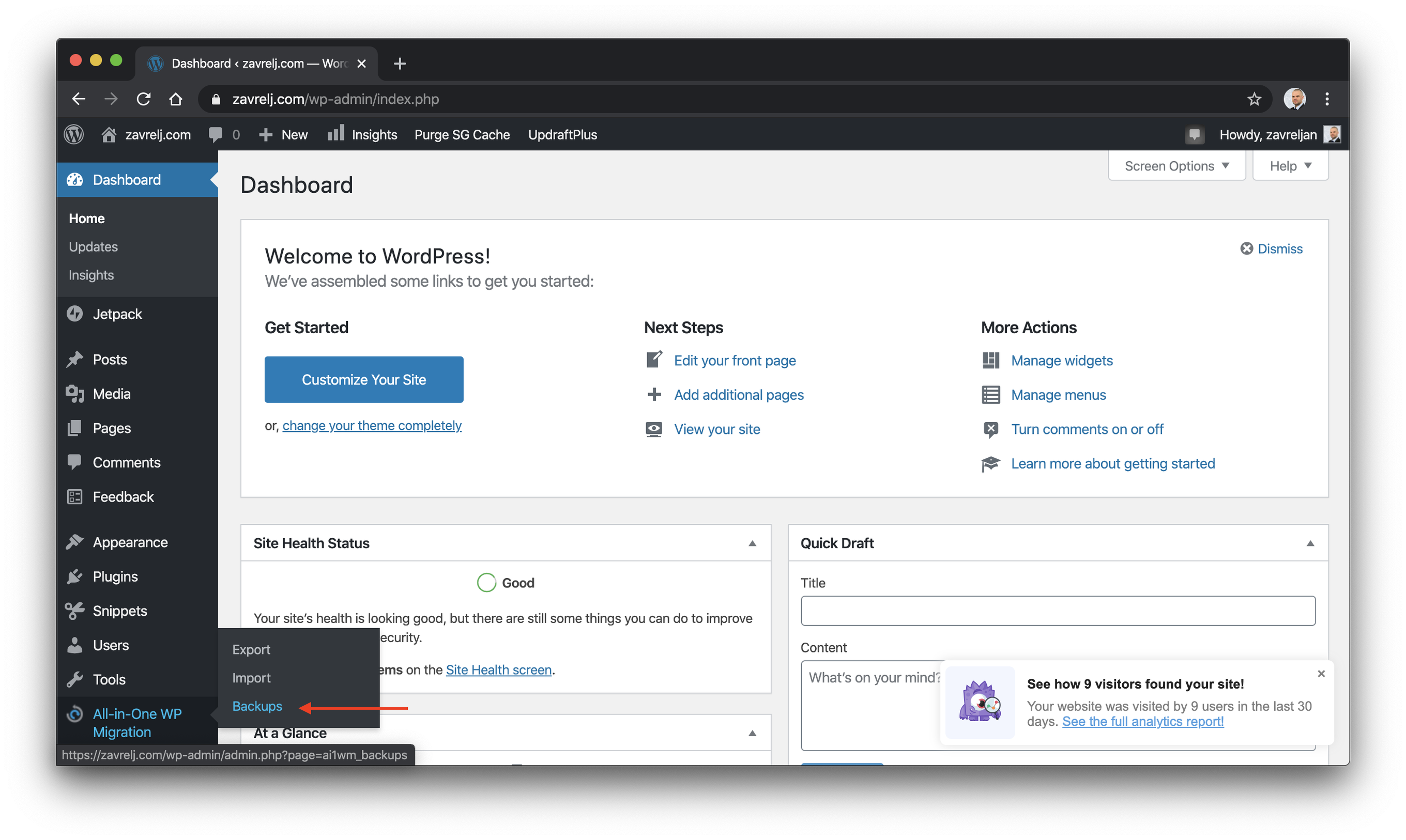Close the visitors analytics notification
1406x840 pixels.
(x=1322, y=674)
